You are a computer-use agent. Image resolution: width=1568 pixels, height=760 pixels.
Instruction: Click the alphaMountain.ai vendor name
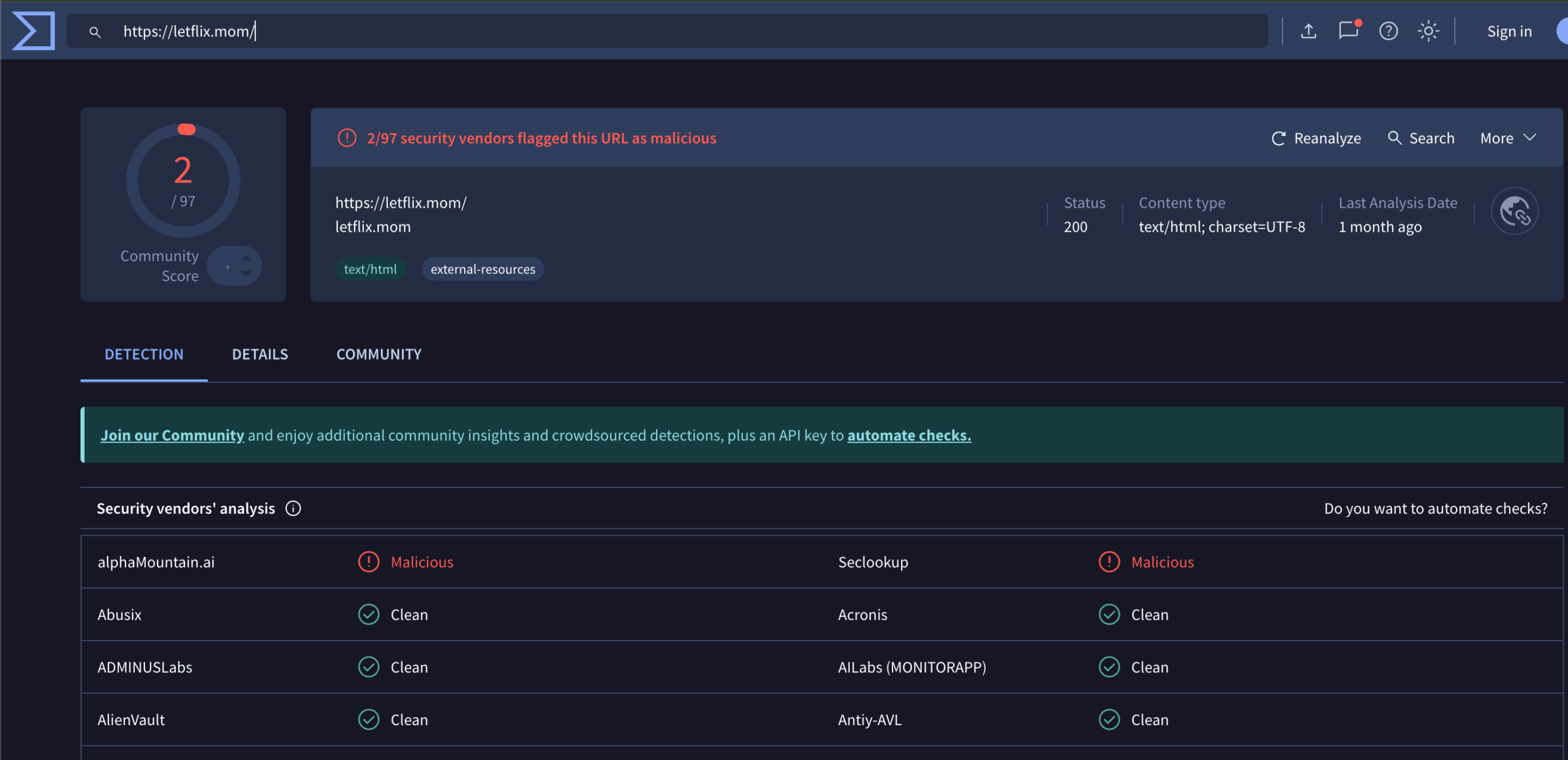pyautogui.click(x=156, y=562)
